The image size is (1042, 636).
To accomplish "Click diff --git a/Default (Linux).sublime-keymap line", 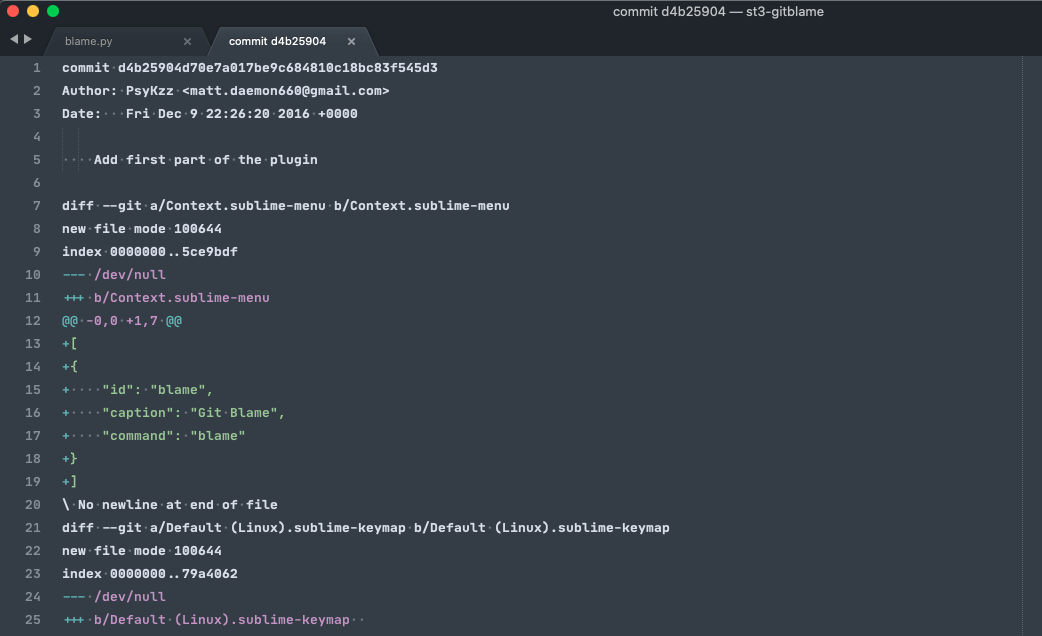I will pyautogui.click(x=365, y=528).
